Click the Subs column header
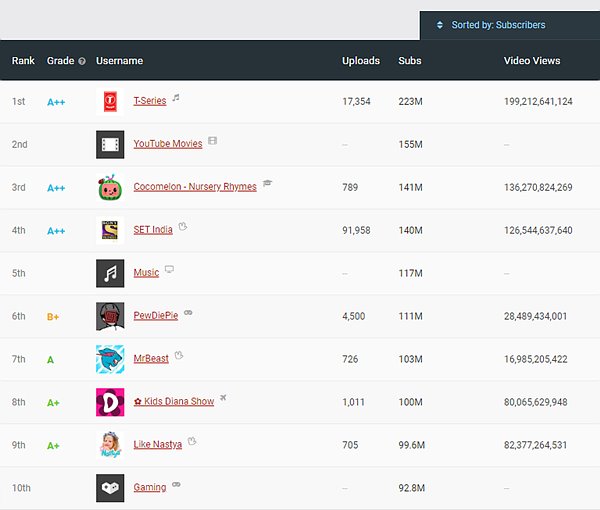Screen dimensions: 600x510 (x=409, y=60)
